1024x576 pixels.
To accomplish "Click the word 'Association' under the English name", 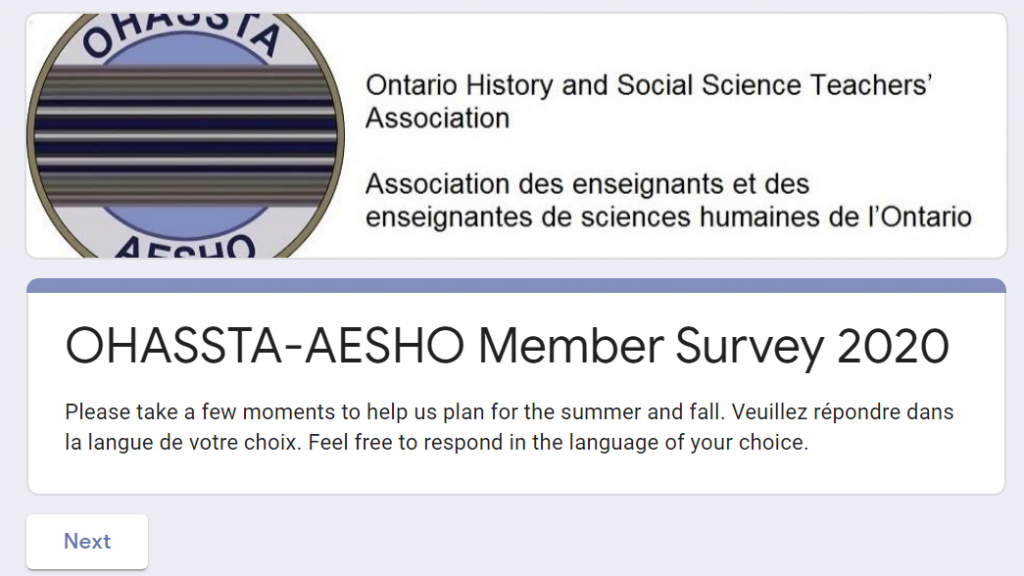I will click(x=438, y=118).
